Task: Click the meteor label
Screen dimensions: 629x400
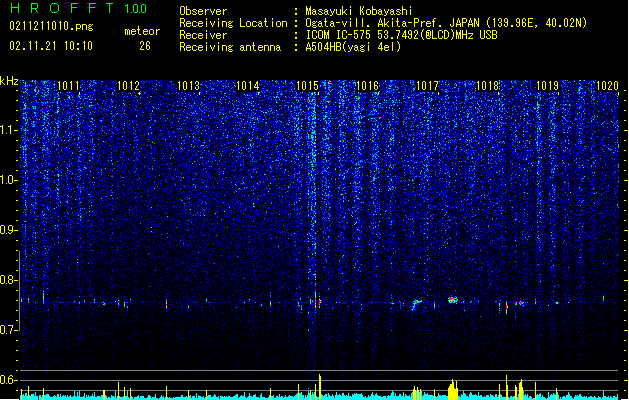Action: click(x=142, y=31)
